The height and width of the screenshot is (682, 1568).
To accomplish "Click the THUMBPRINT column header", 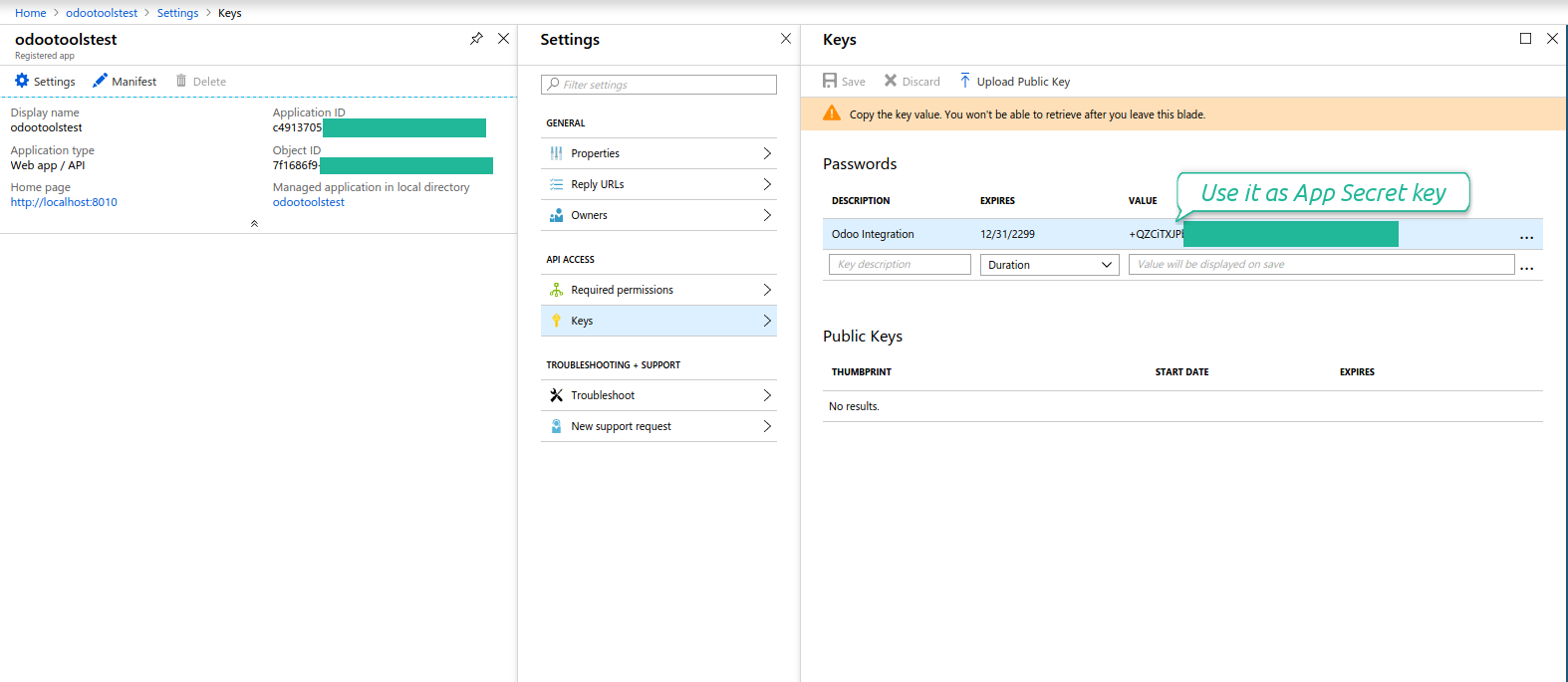I will tap(862, 372).
